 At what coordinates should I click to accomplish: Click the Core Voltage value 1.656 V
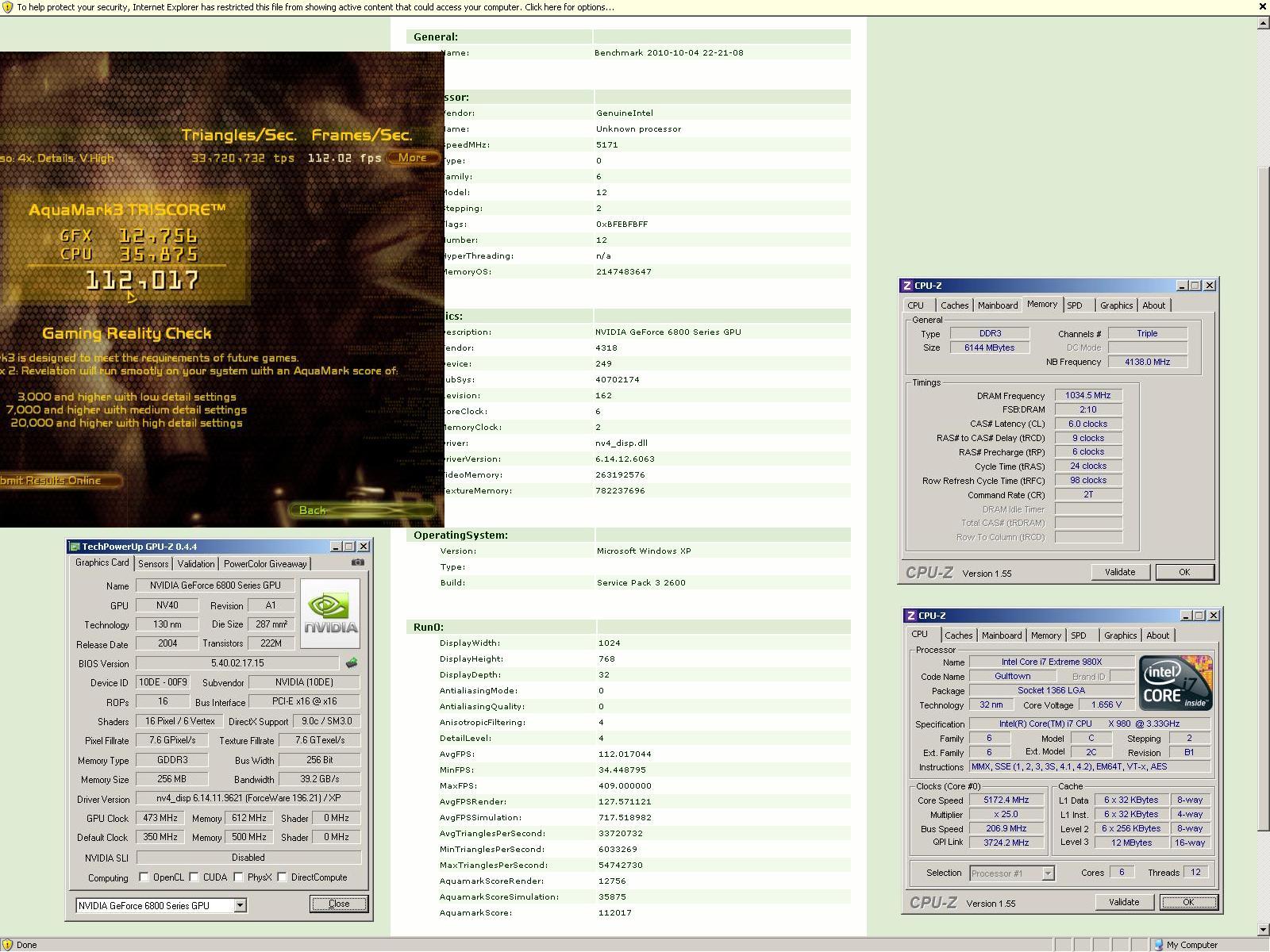click(x=1106, y=704)
